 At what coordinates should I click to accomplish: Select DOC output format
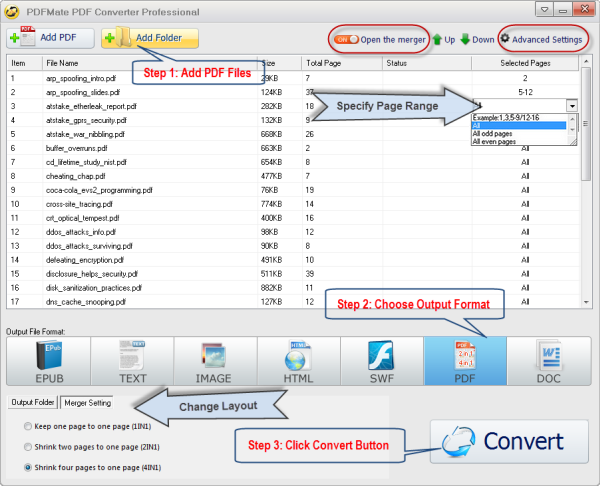pos(549,361)
